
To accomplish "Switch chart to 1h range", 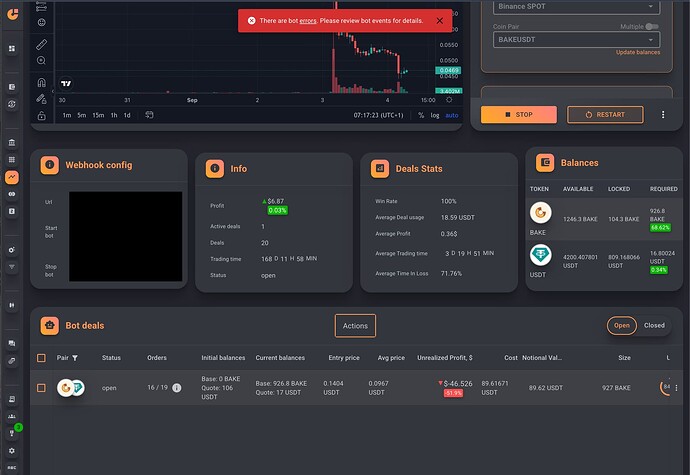I will tap(114, 115).
